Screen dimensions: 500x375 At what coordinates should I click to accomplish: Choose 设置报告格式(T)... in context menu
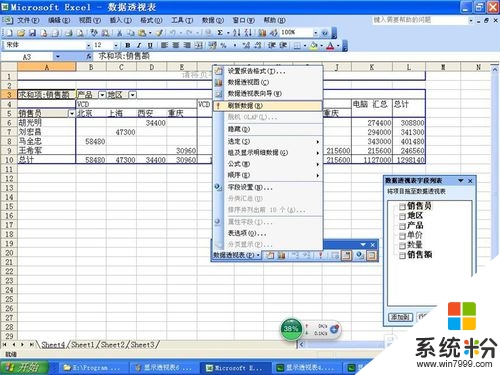[x=268, y=71]
